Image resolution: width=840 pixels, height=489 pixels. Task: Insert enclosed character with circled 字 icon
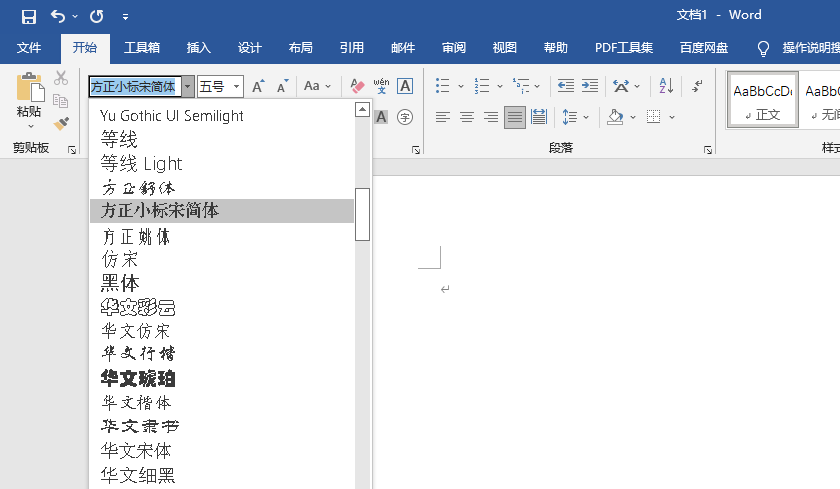[x=405, y=117]
